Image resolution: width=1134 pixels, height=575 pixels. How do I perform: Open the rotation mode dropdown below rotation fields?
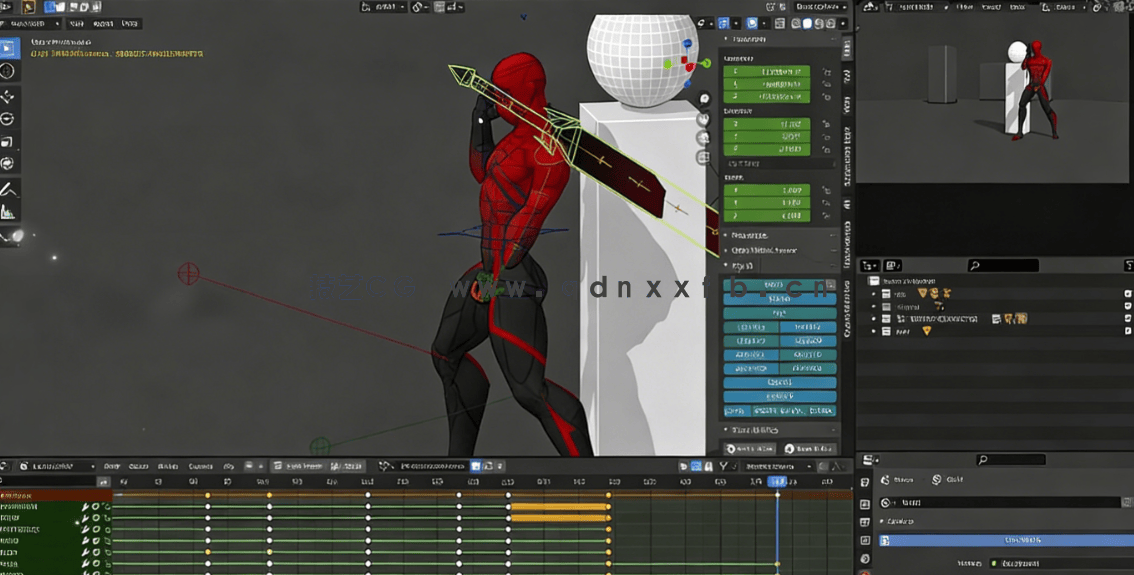pyautogui.click(x=780, y=163)
